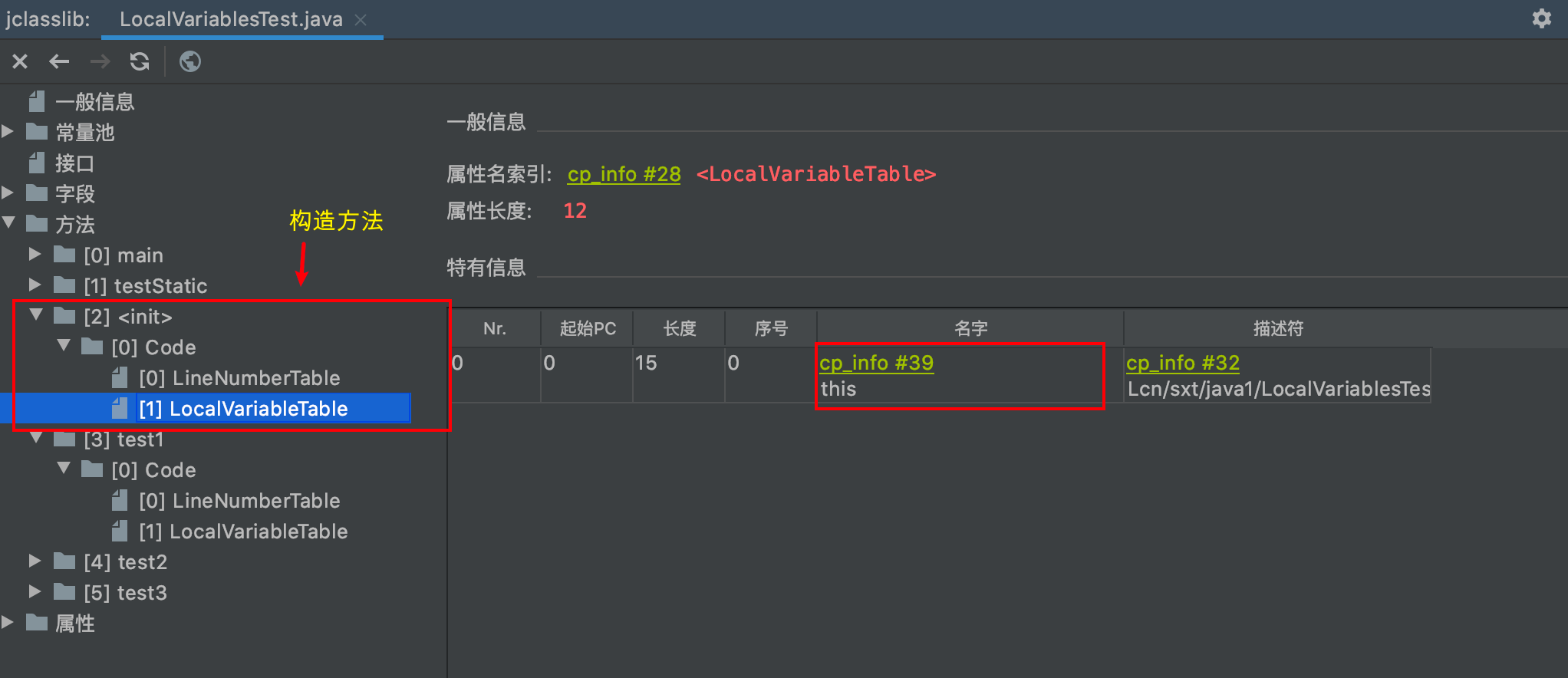Screen dimensions: 1568x678
Task: Click the 常量池 folder icon
Action: (x=37, y=131)
